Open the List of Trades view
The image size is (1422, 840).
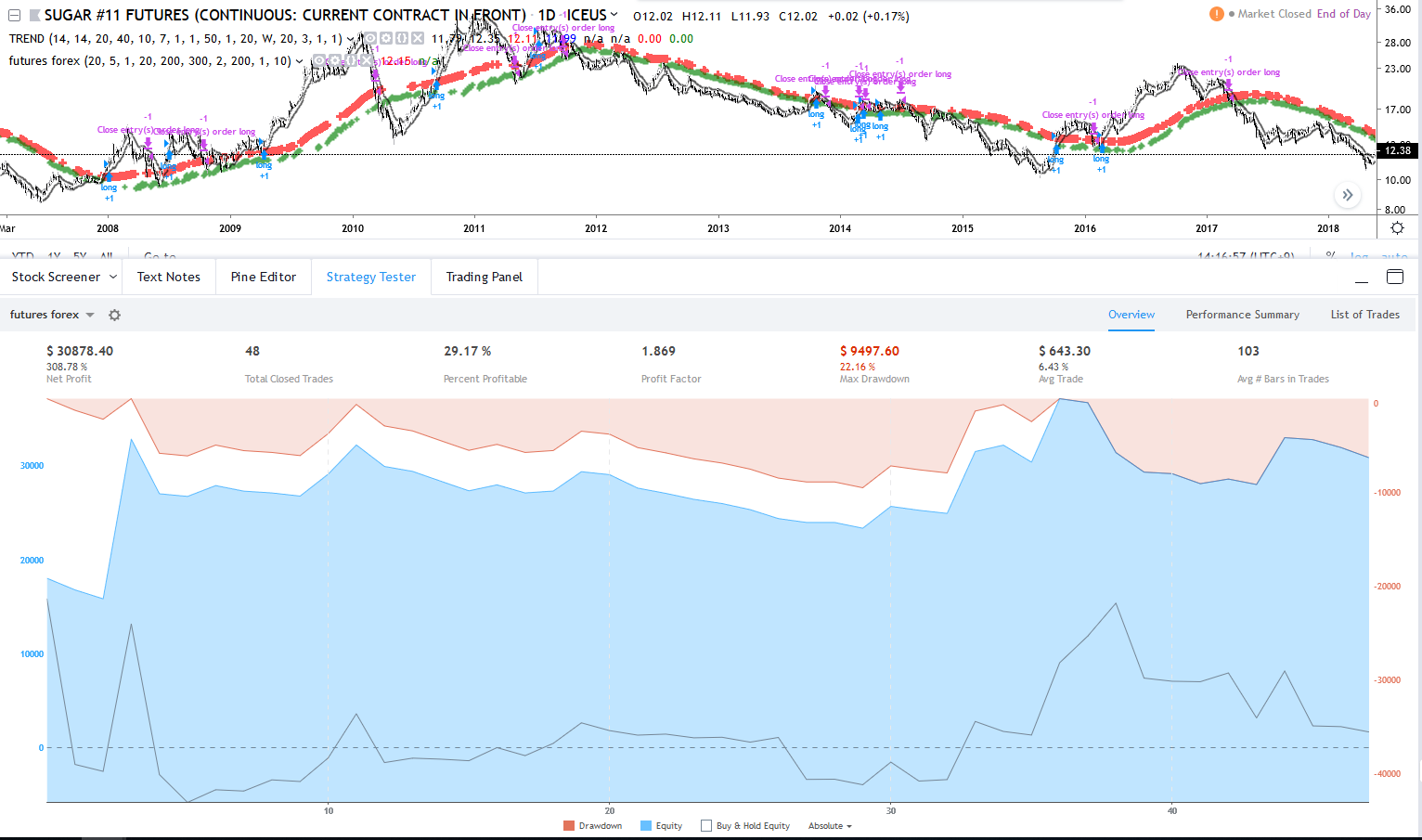point(1364,316)
